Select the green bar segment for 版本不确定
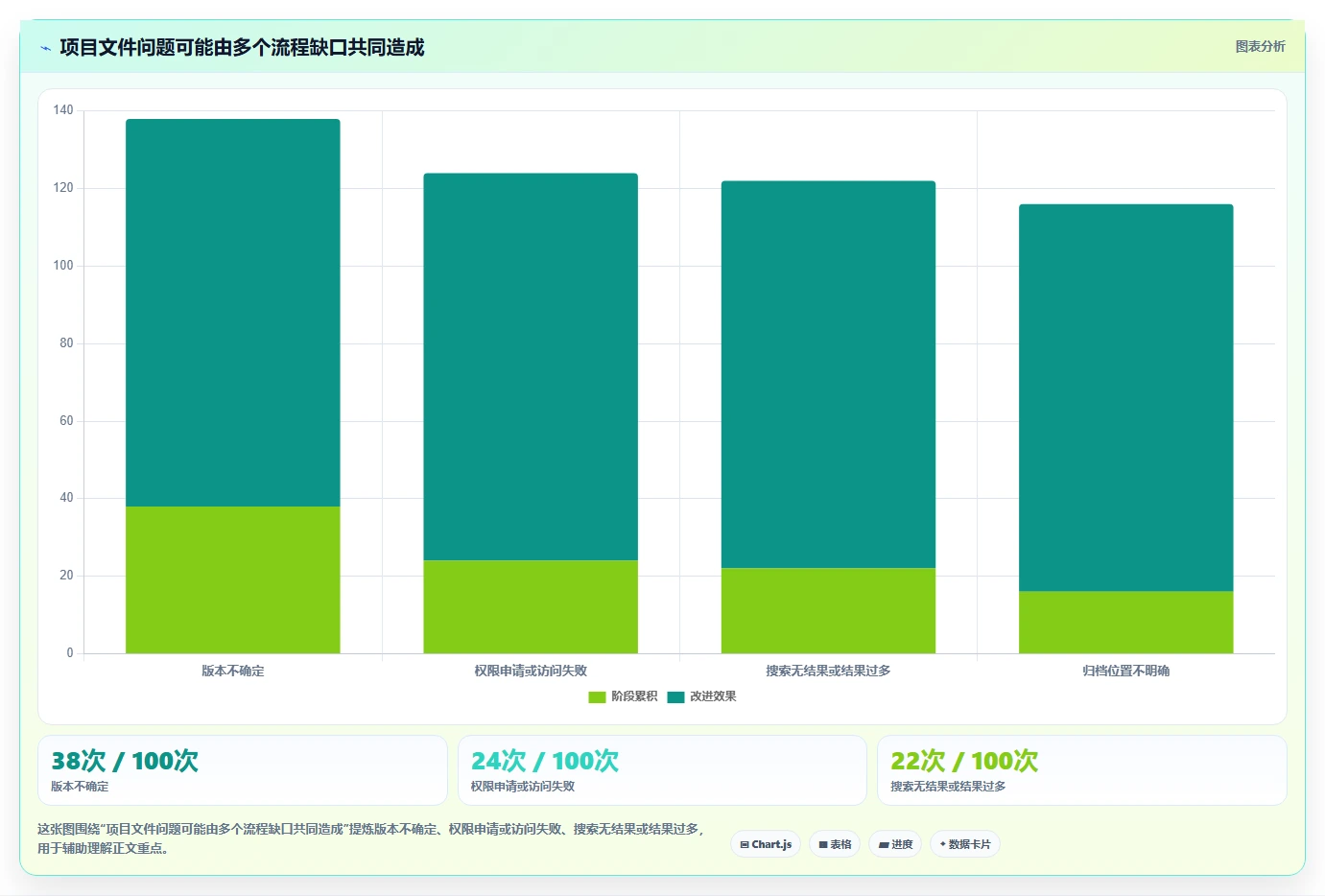 click(233, 579)
